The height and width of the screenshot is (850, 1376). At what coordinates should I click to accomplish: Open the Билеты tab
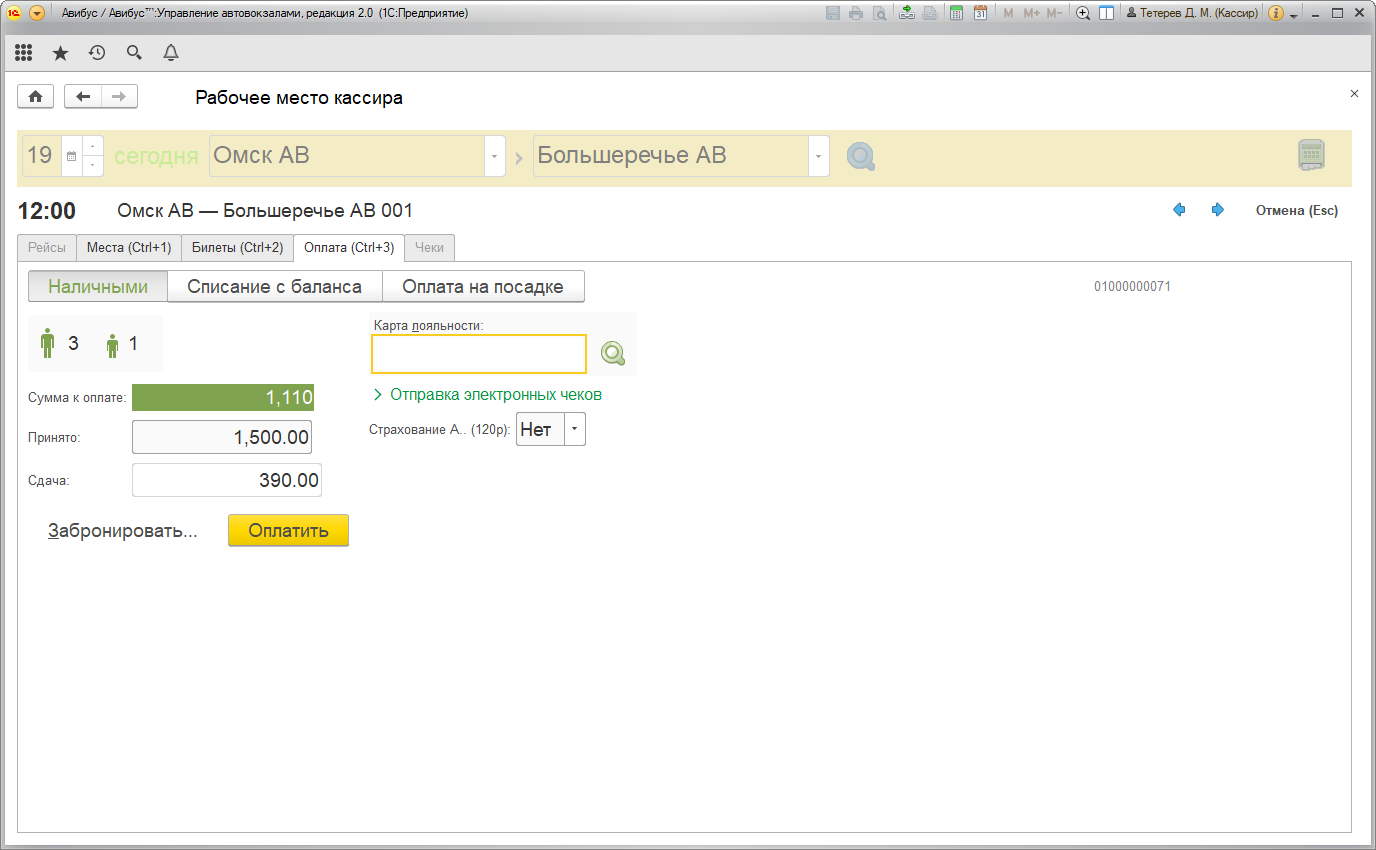237,247
